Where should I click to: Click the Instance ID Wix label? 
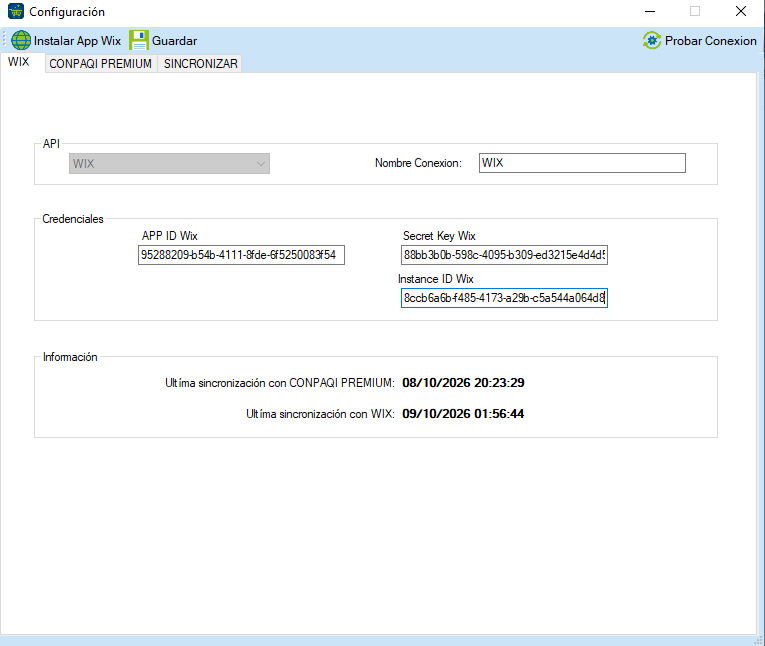coord(436,279)
